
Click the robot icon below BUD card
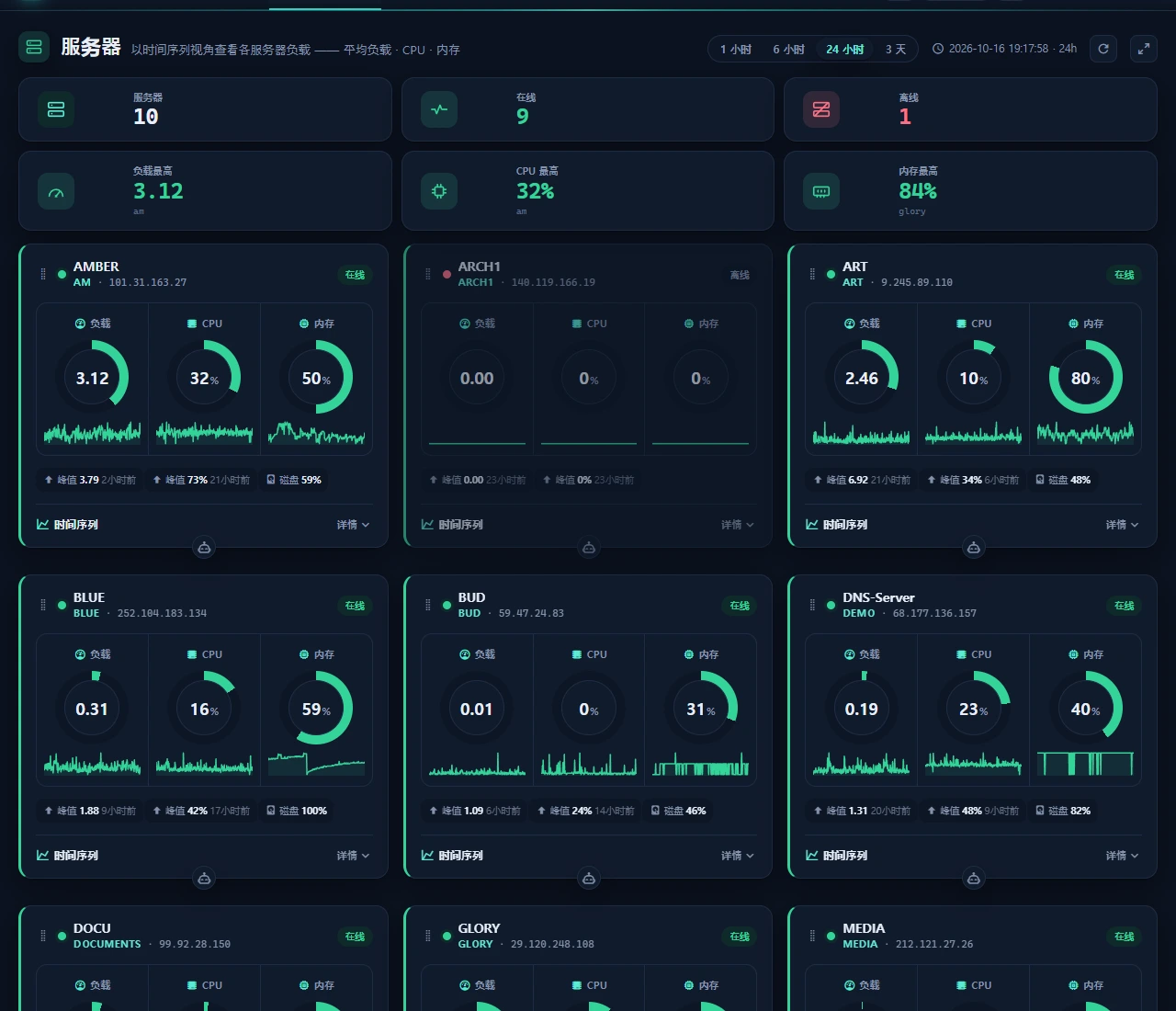pos(589,879)
